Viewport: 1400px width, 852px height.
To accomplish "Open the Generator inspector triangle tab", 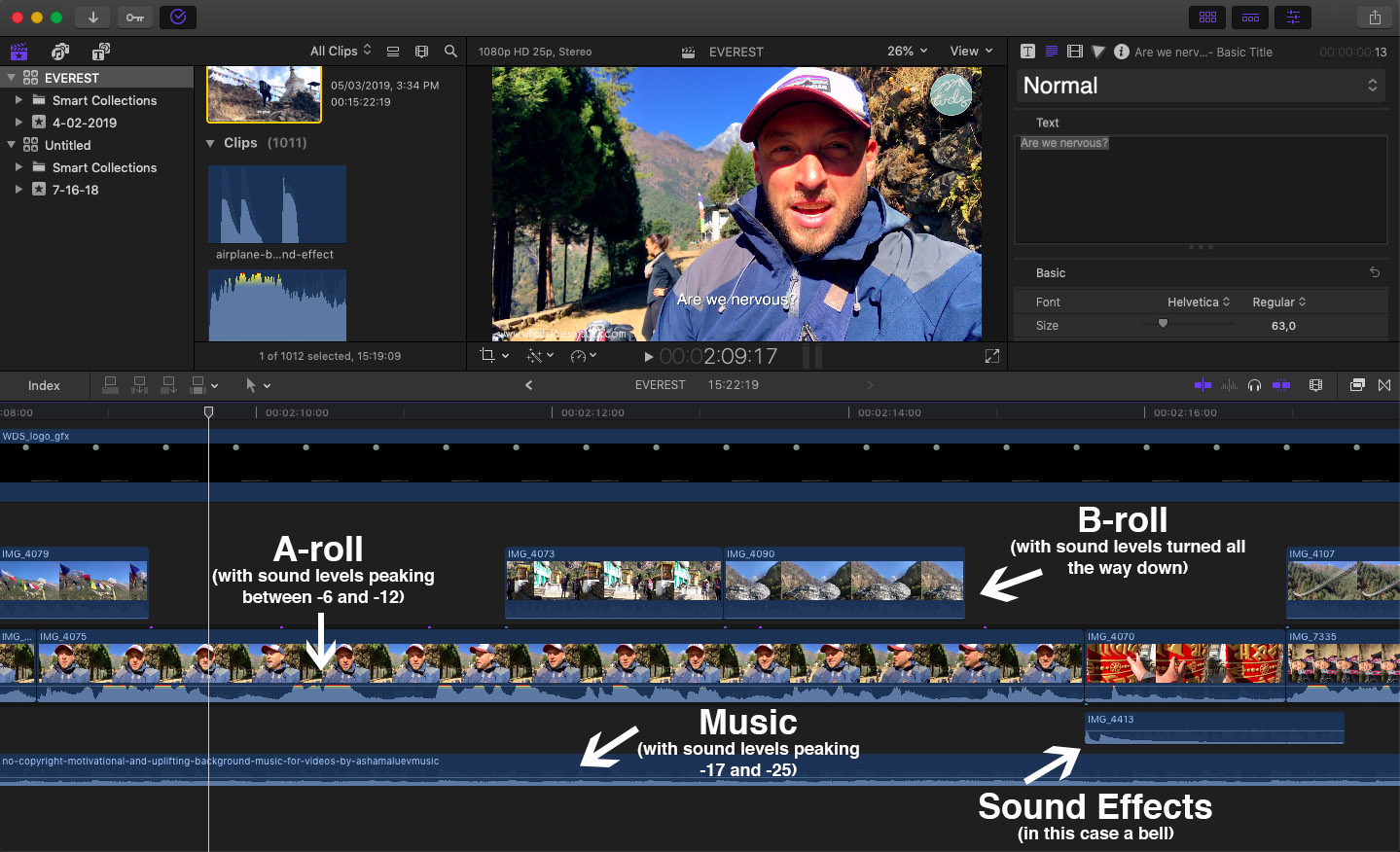I will click(x=1098, y=52).
